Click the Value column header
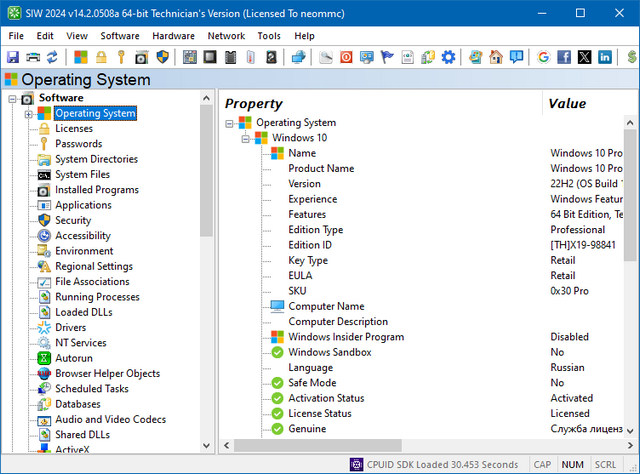This screenshot has width=640, height=474. click(567, 104)
